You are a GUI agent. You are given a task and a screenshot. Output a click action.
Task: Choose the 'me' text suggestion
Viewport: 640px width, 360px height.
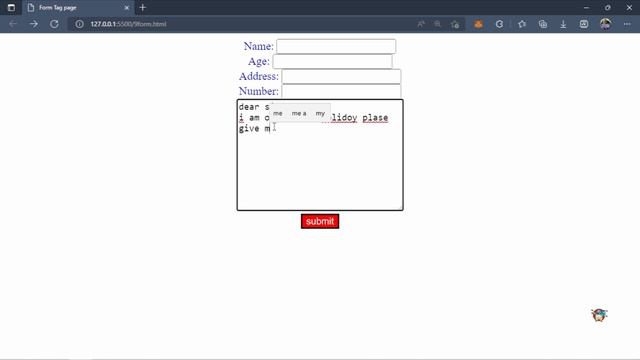pyautogui.click(x=278, y=113)
